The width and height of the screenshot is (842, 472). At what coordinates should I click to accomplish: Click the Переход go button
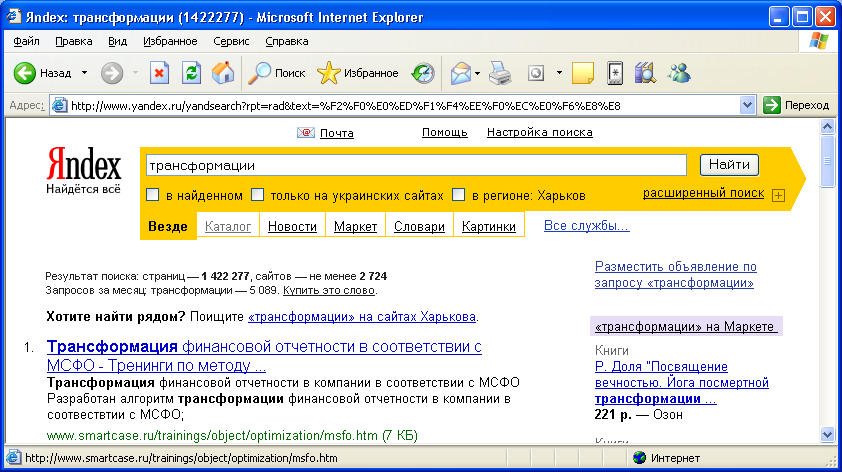pyautogui.click(x=796, y=105)
